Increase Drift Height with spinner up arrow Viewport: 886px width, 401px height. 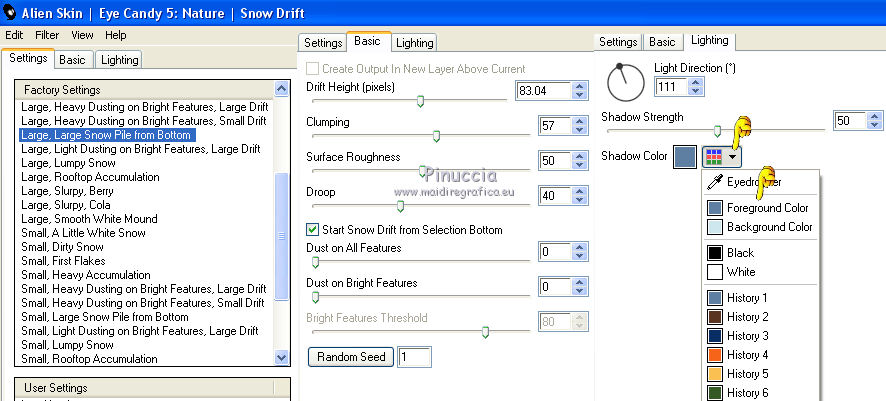(579, 86)
